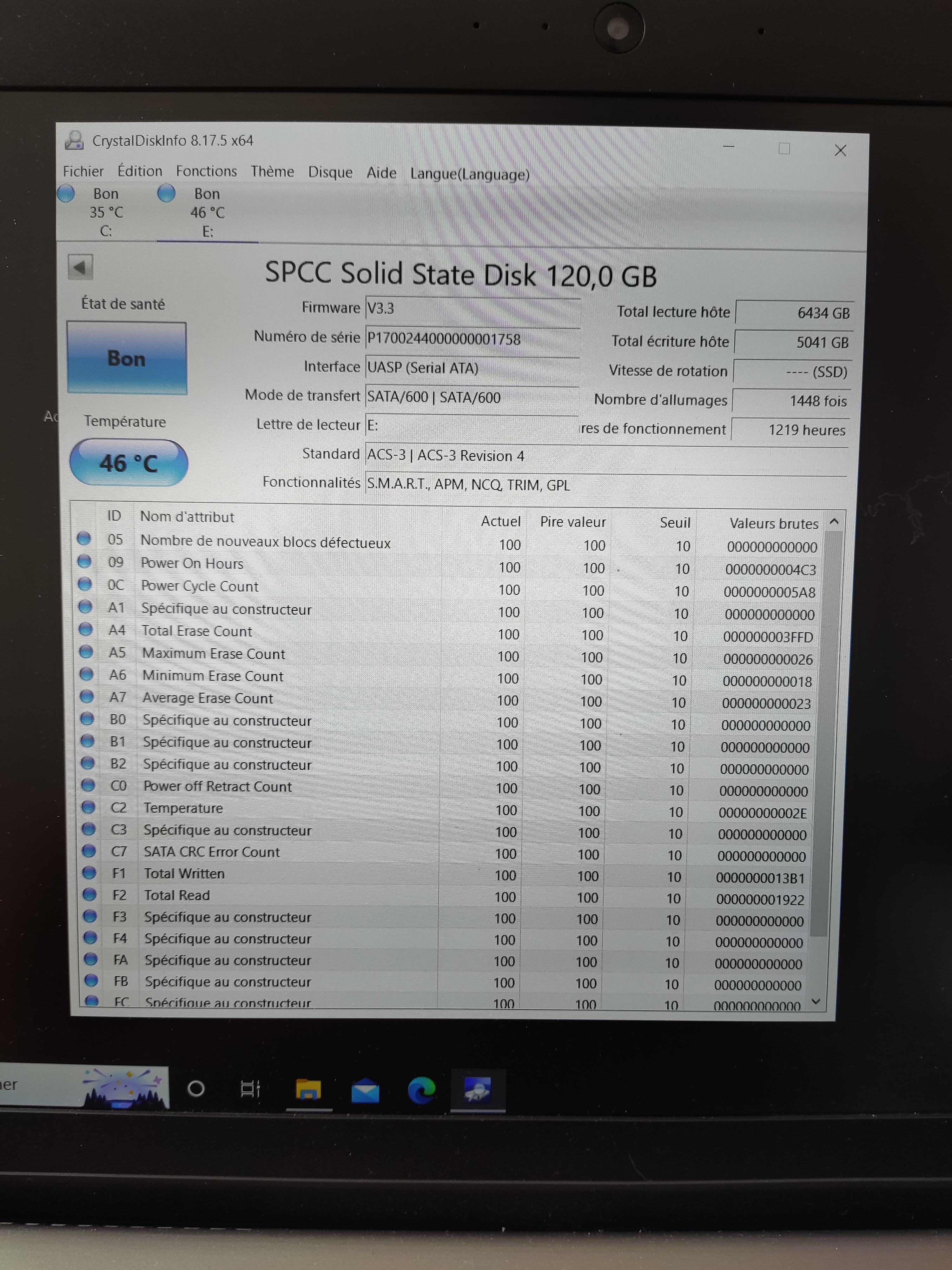Viewport: 952px width, 1270px height.
Task: Open the Fonctions menu
Action: 206,171
